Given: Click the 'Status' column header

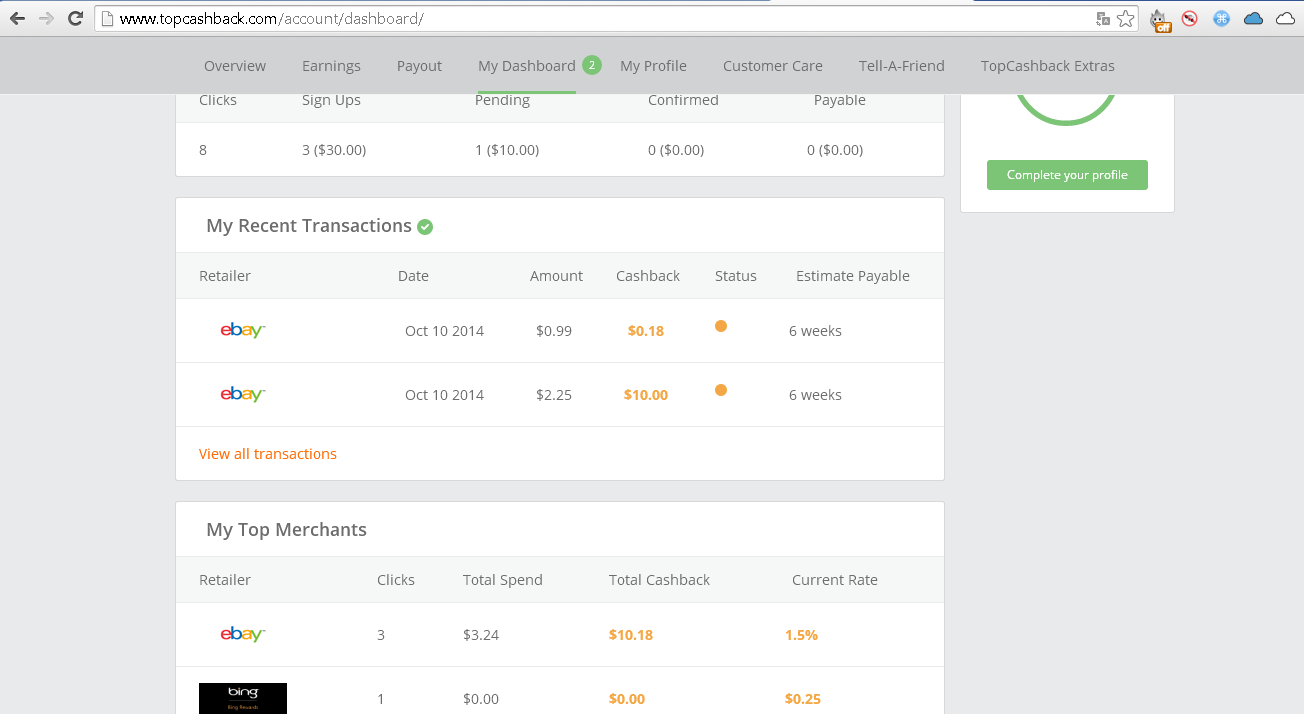Looking at the screenshot, I should point(736,276).
